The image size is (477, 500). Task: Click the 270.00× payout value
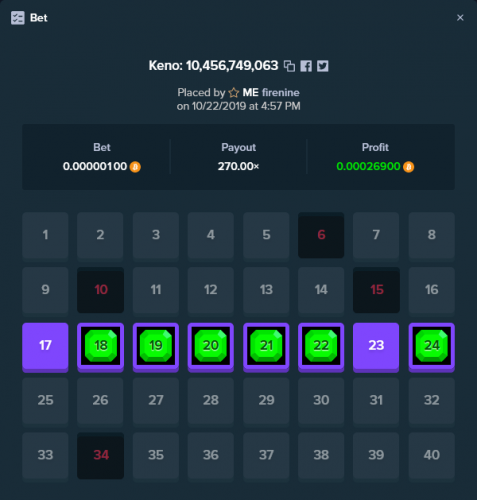click(x=238, y=166)
